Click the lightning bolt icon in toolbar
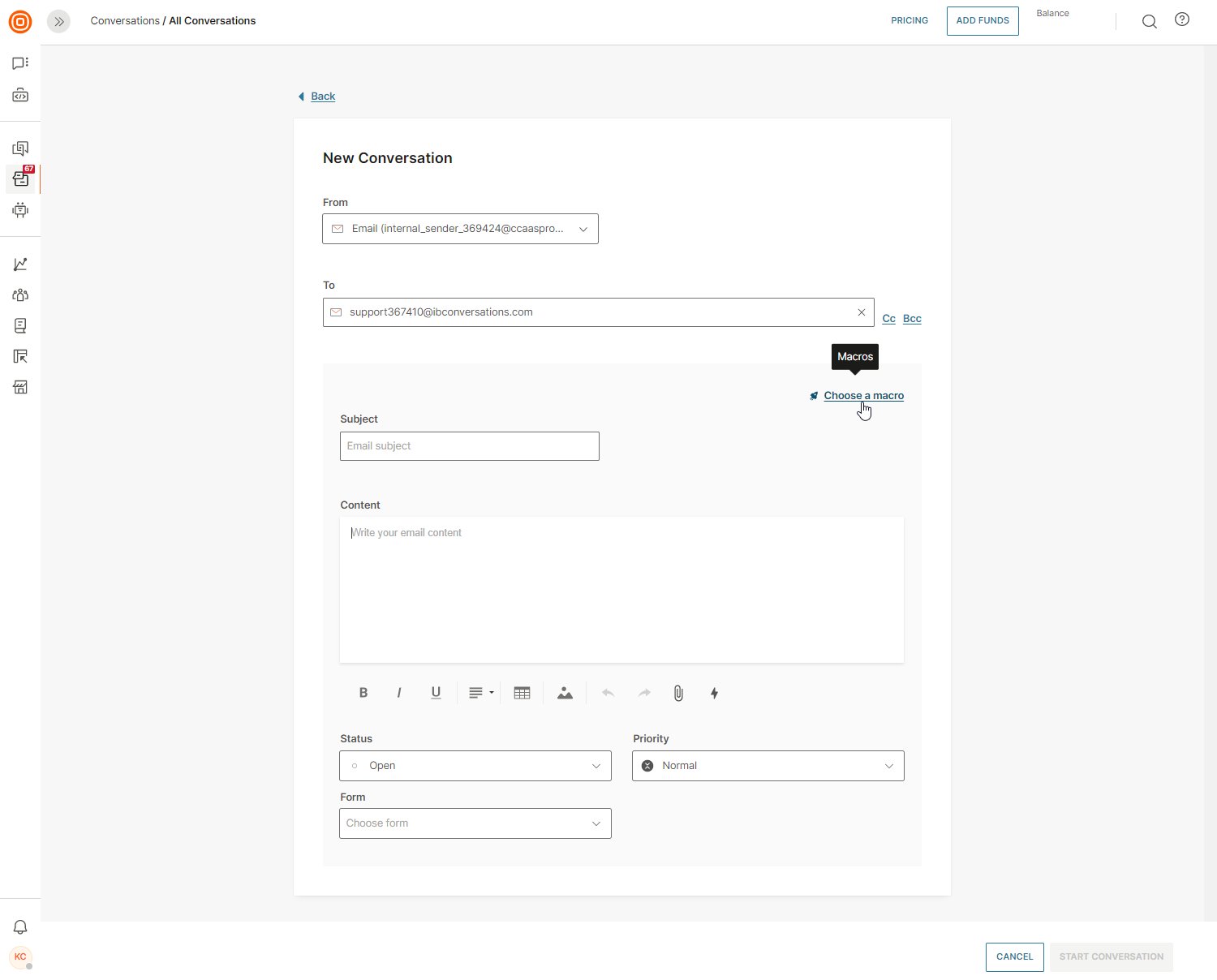Image resolution: width=1217 pixels, height=980 pixels. point(714,693)
